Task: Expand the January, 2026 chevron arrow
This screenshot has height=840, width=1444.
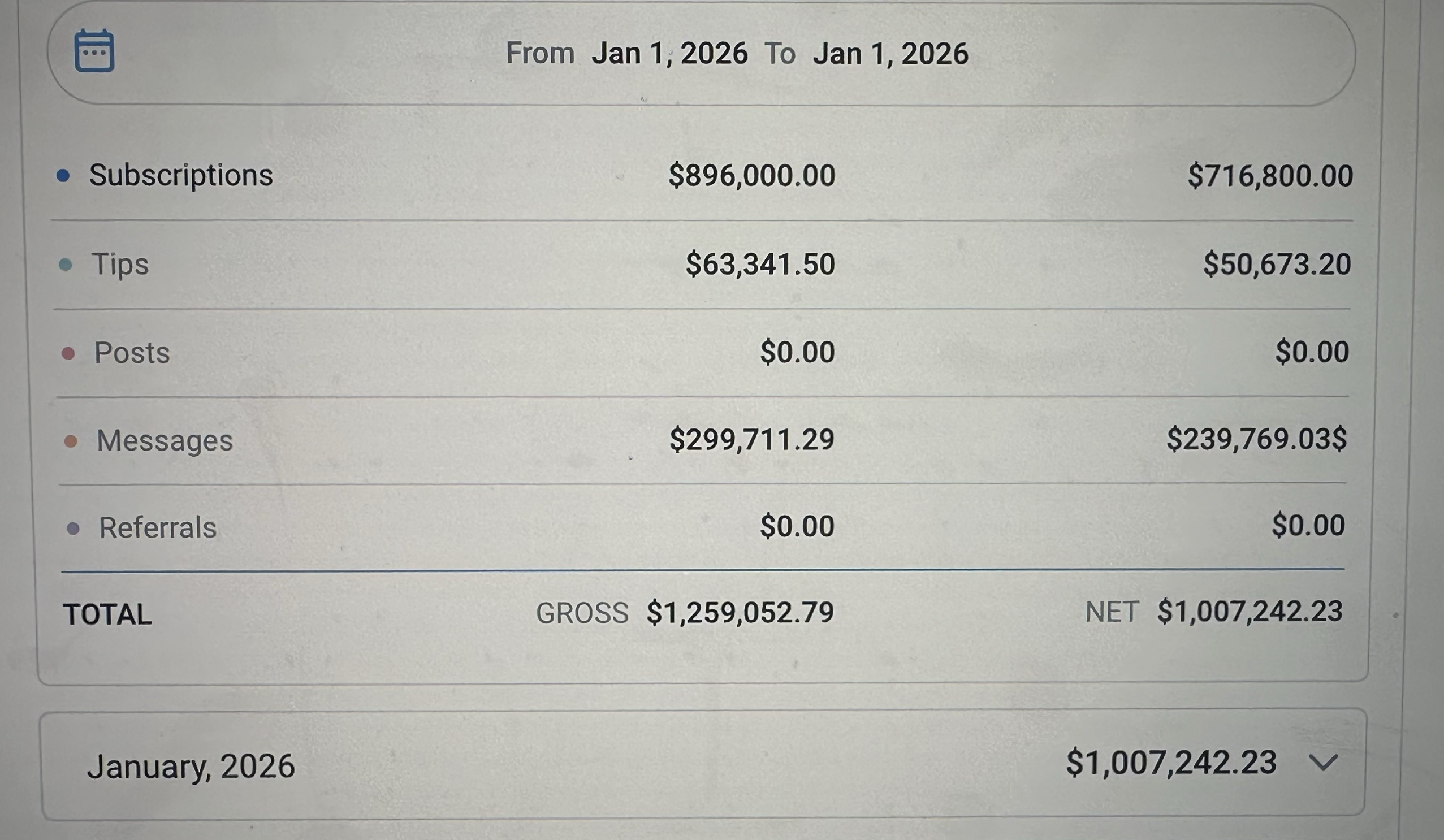Action: [1324, 763]
